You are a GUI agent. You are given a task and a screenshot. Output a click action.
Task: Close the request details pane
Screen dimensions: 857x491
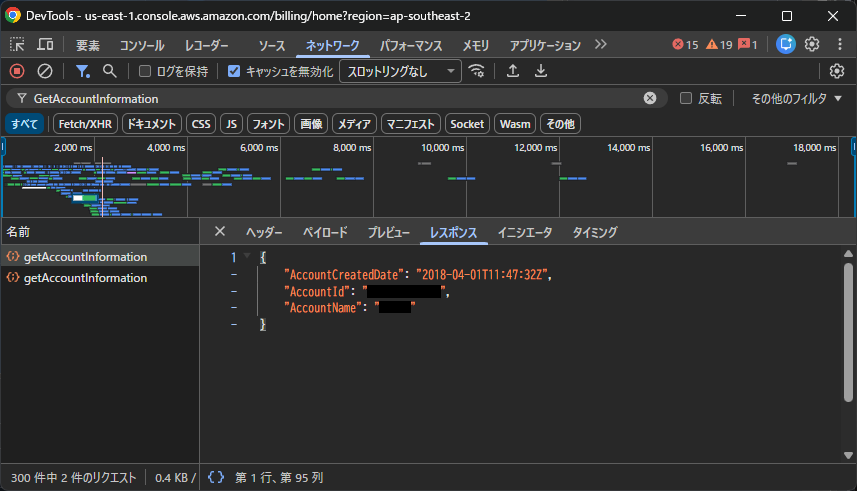point(220,231)
